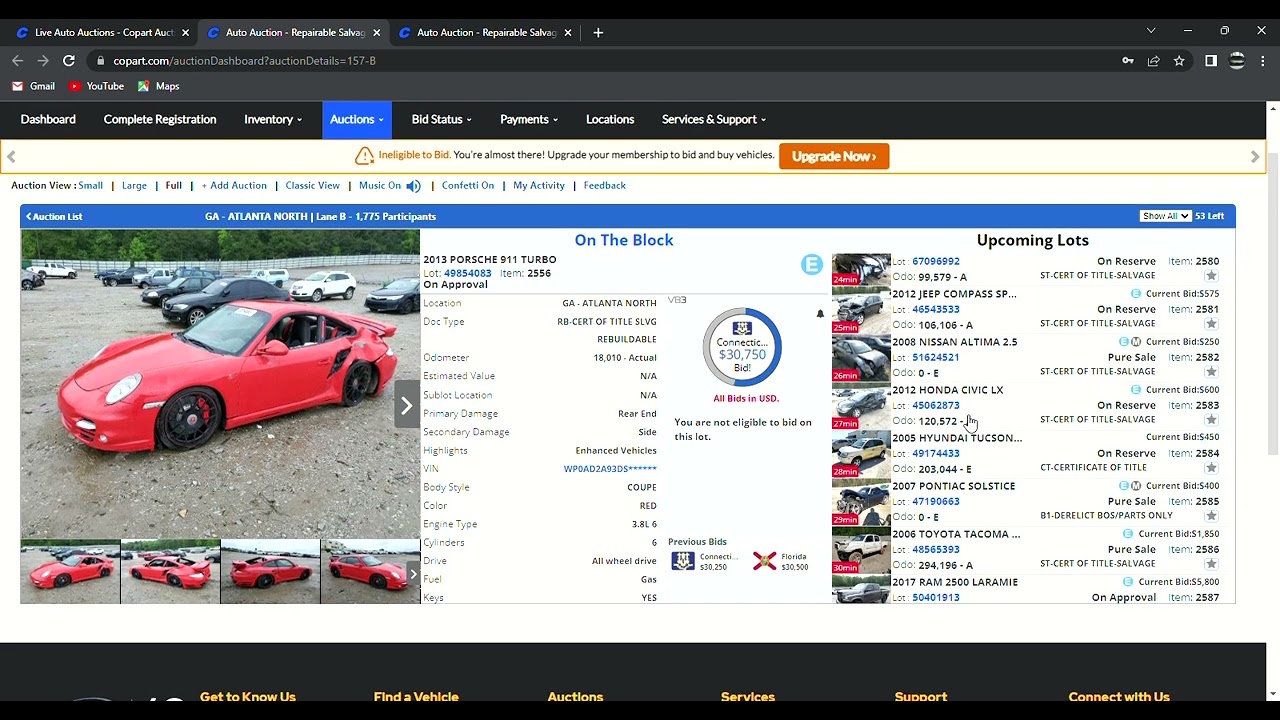Reload the Copart page
The image size is (1280, 720).
click(69, 61)
